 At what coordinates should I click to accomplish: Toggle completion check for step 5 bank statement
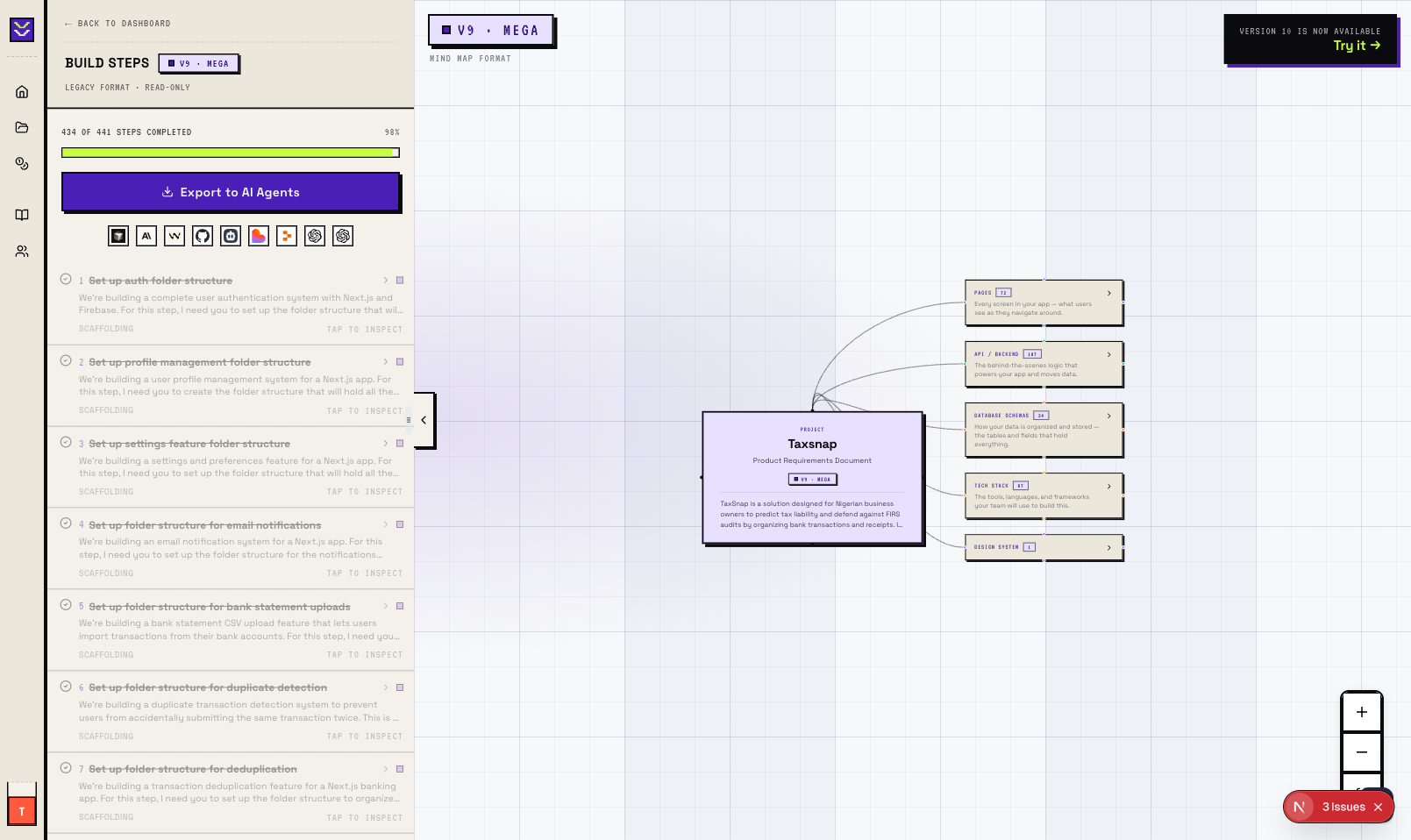pyautogui.click(x=66, y=605)
